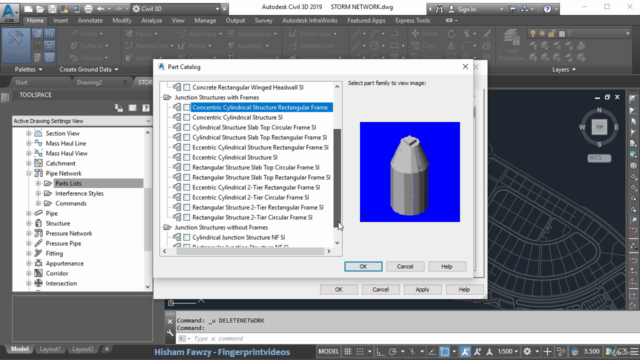Click the Part Catalog horizontal scrollbar thumb

[x=250, y=251]
